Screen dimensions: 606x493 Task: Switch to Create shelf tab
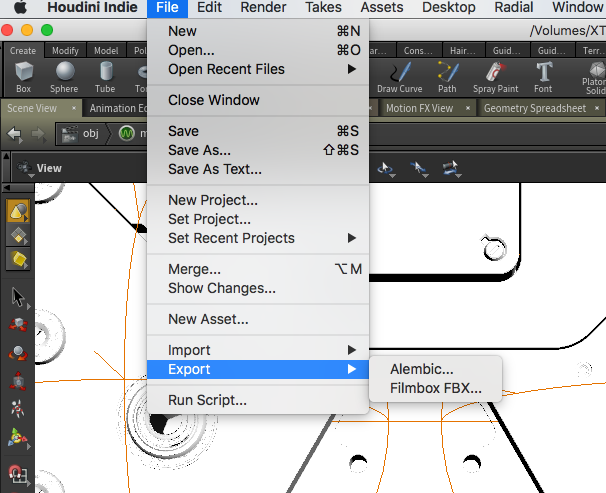pos(23,51)
